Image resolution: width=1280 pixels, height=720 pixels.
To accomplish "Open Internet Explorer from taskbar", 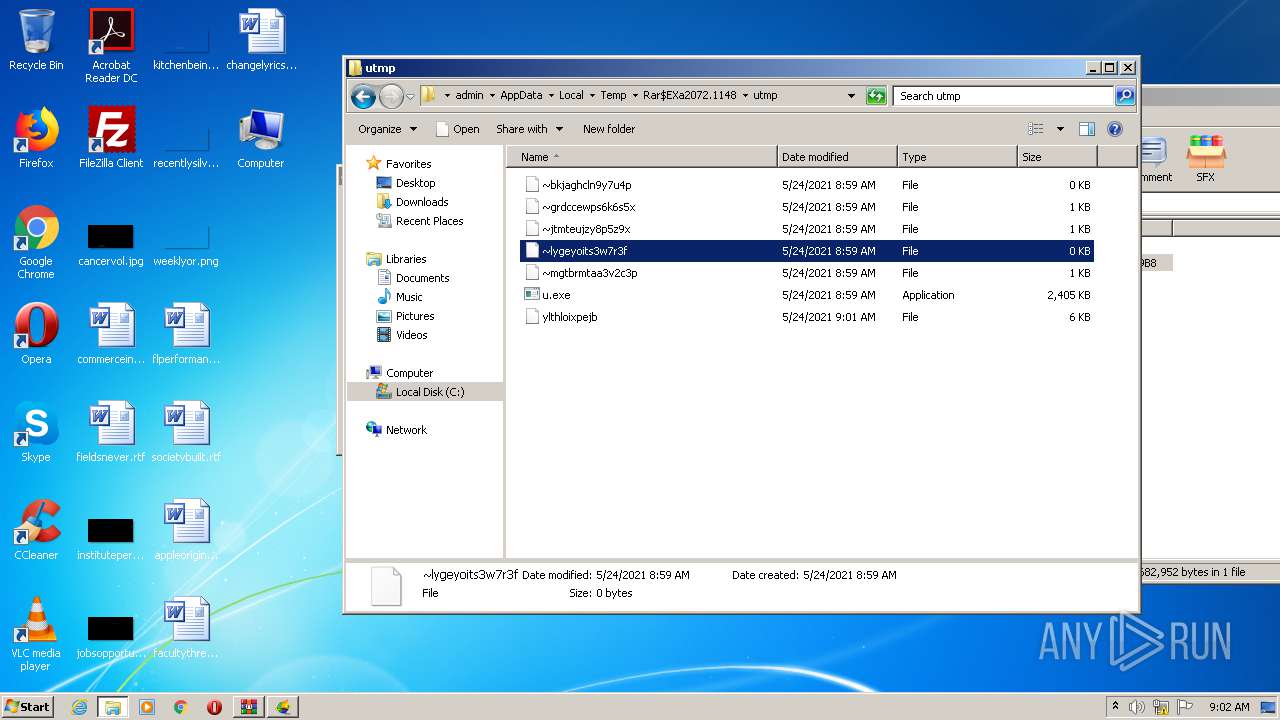I will click(x=79, y=707).
